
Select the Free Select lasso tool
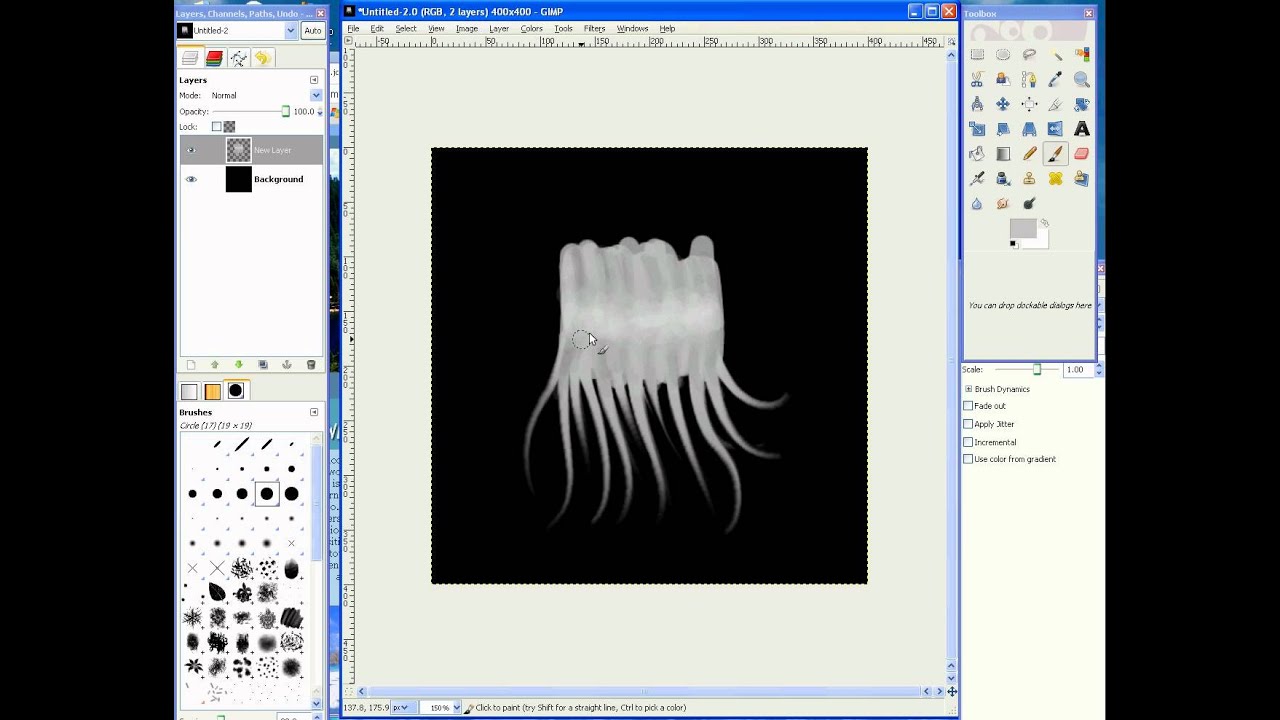1029,55
